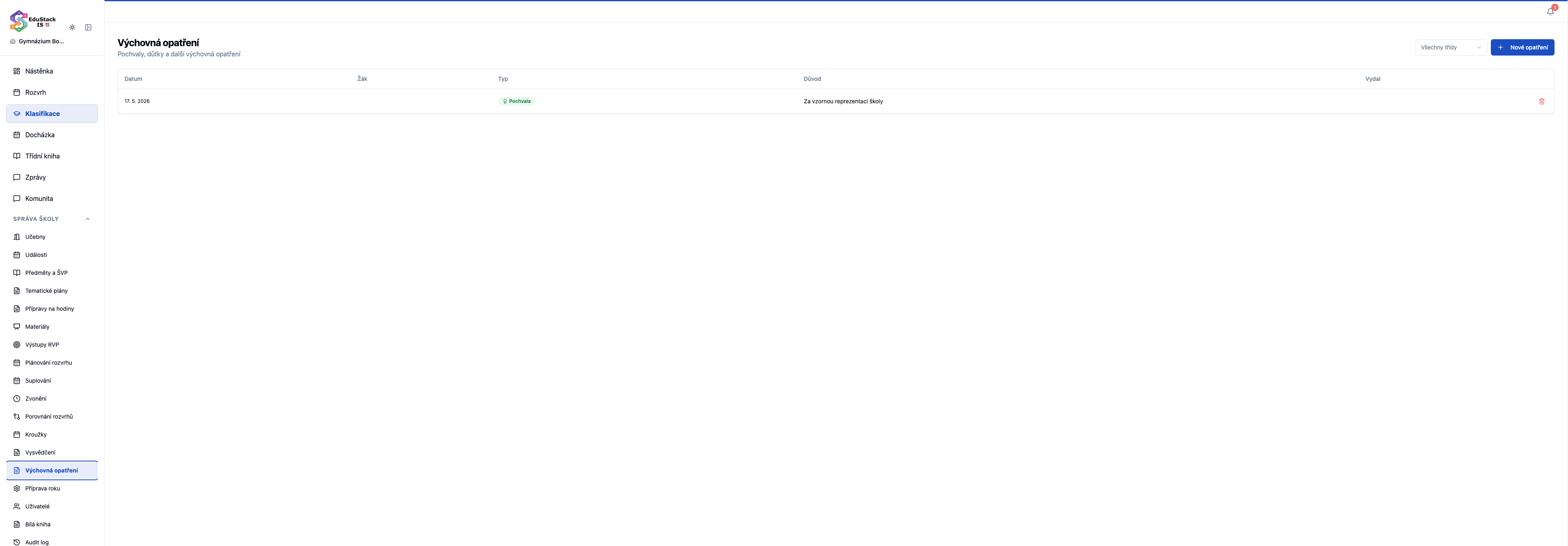The image size is (1568, 546).
Task: Click 'Za vzornou reprezentaci školy' reason
Action: point(843,102)
